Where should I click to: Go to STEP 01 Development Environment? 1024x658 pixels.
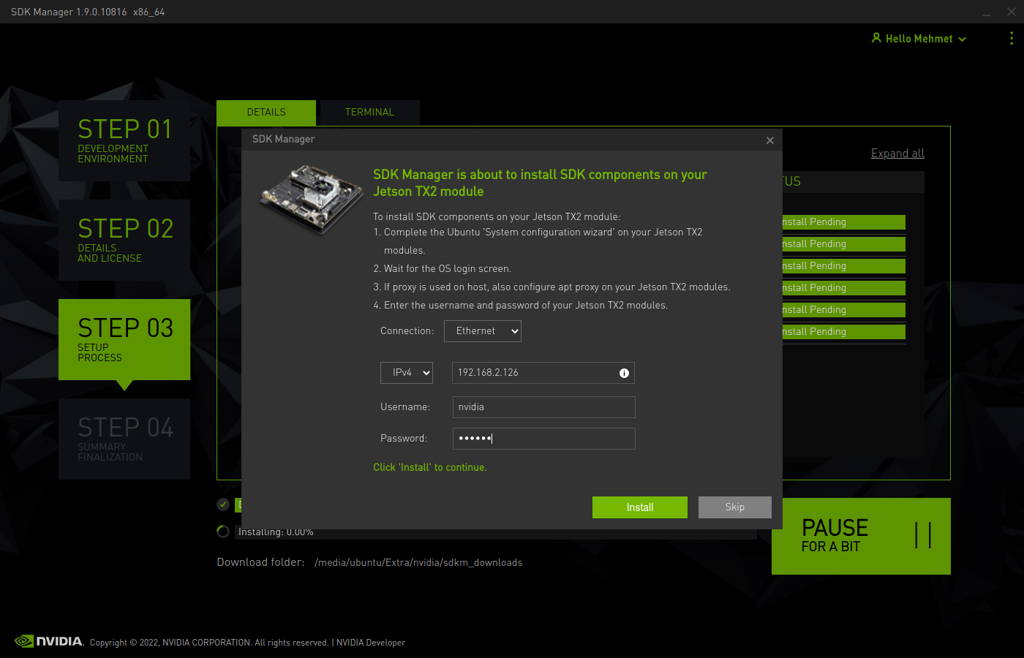[124, 140]
